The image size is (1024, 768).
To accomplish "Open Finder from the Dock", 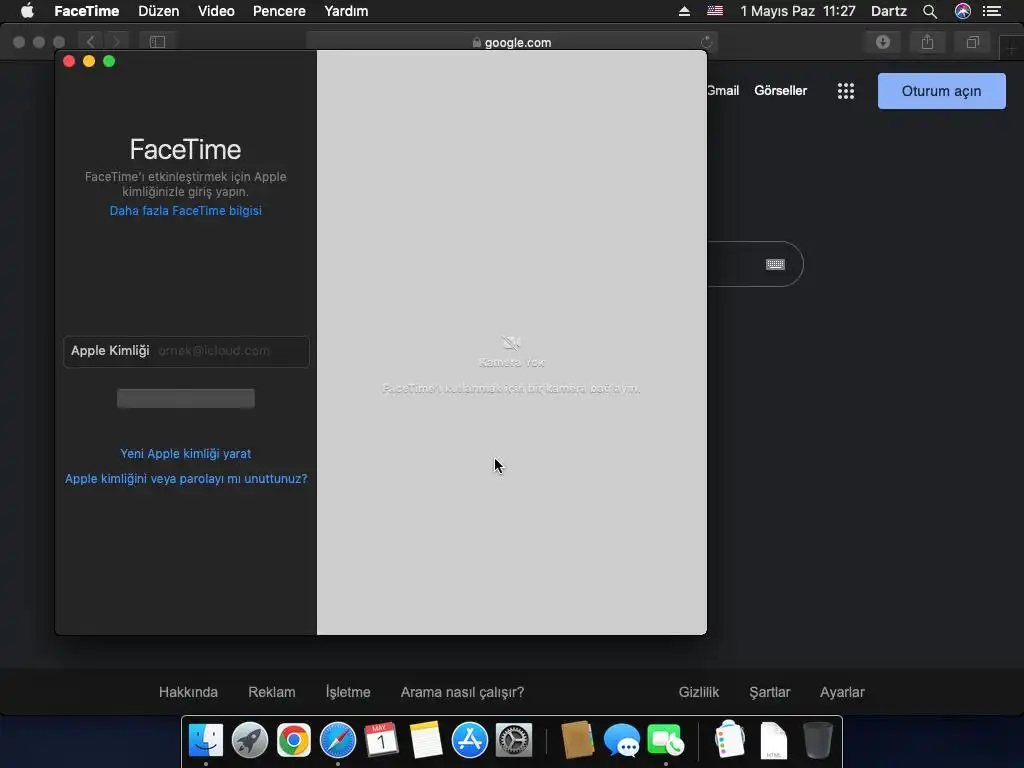I will click(206, 741).
